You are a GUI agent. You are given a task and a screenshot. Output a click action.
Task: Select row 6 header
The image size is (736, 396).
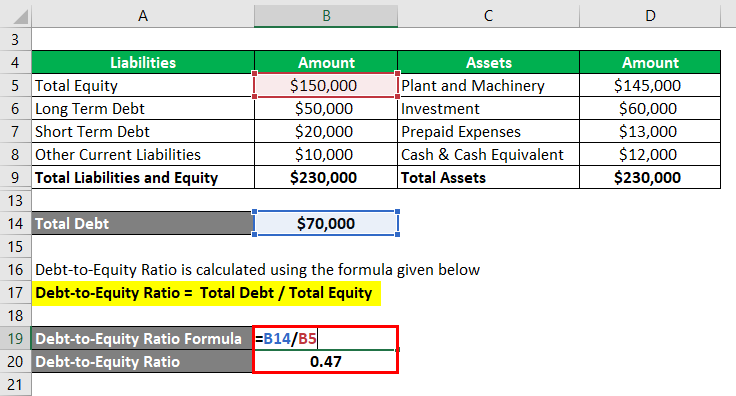coord(15,108)
